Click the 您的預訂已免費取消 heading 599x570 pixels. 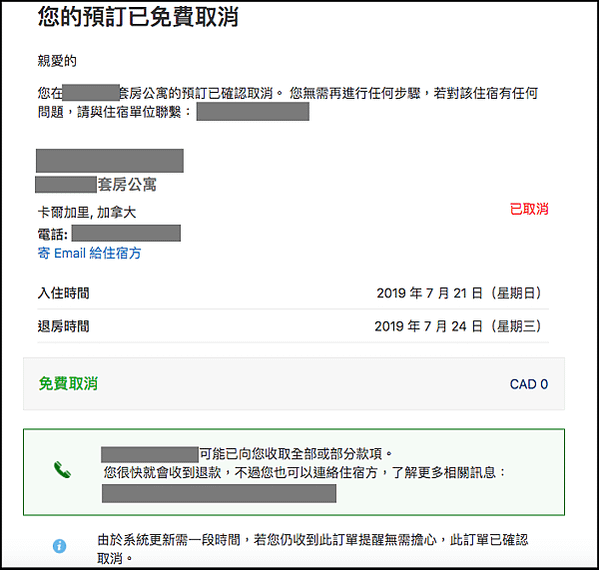tap(138, 17)
